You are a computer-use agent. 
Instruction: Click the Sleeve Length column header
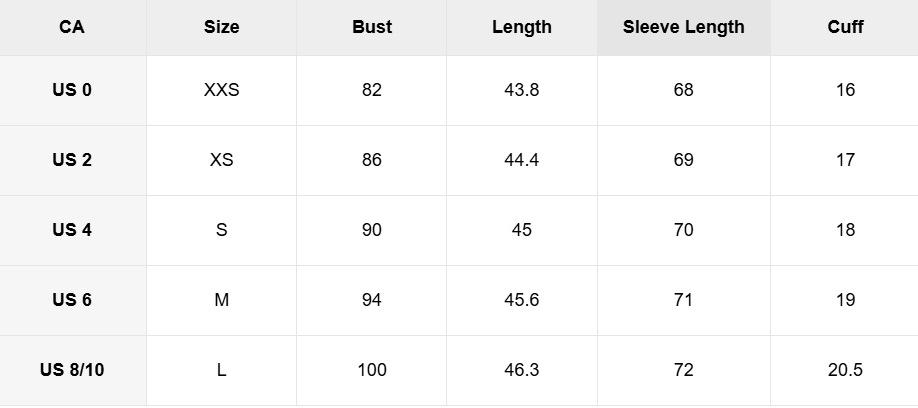pos(683,27)
